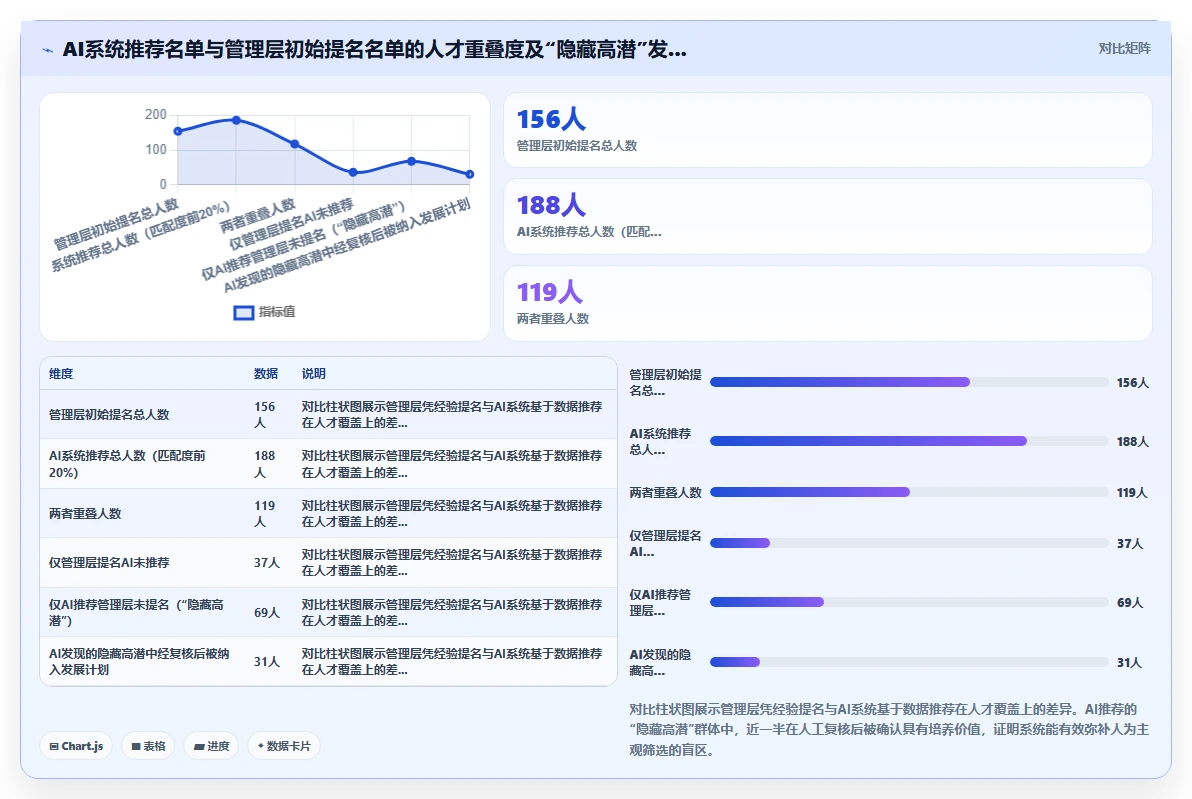Click the 37人 table cell

[267, 563]
